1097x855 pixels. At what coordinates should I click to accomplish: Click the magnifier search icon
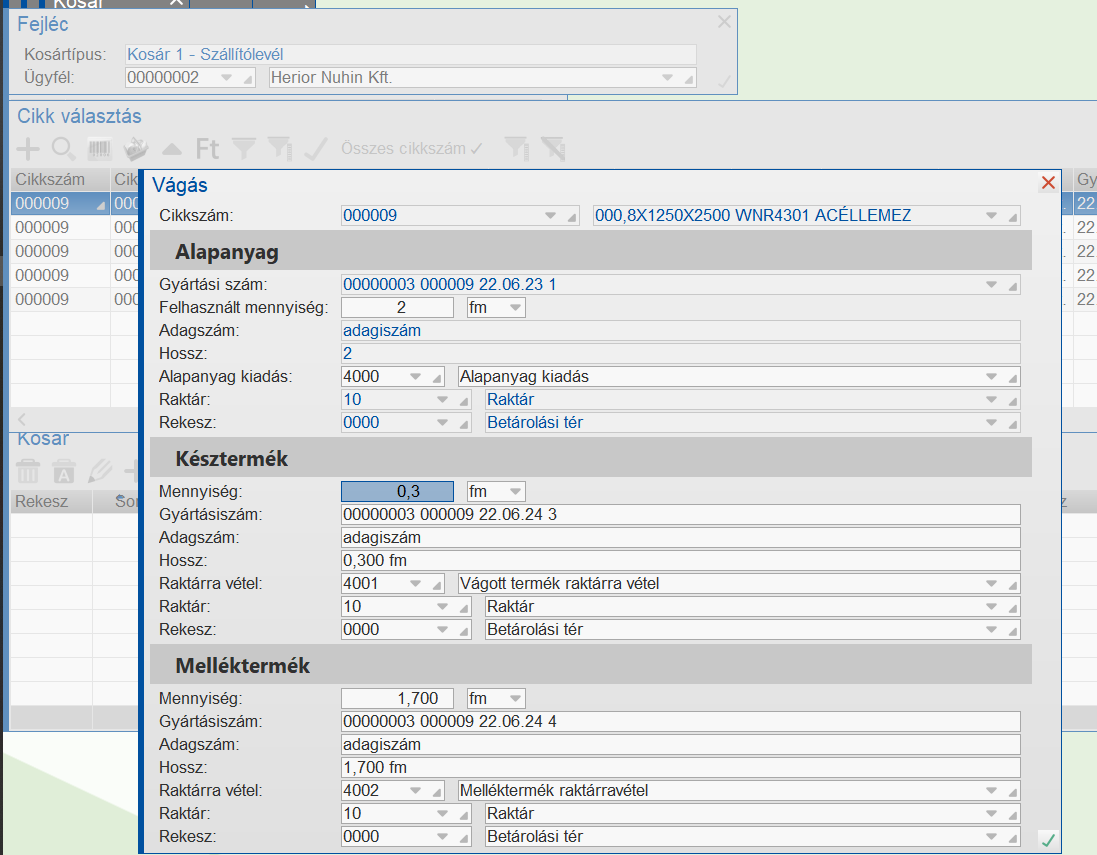click(x=63, y=149)
